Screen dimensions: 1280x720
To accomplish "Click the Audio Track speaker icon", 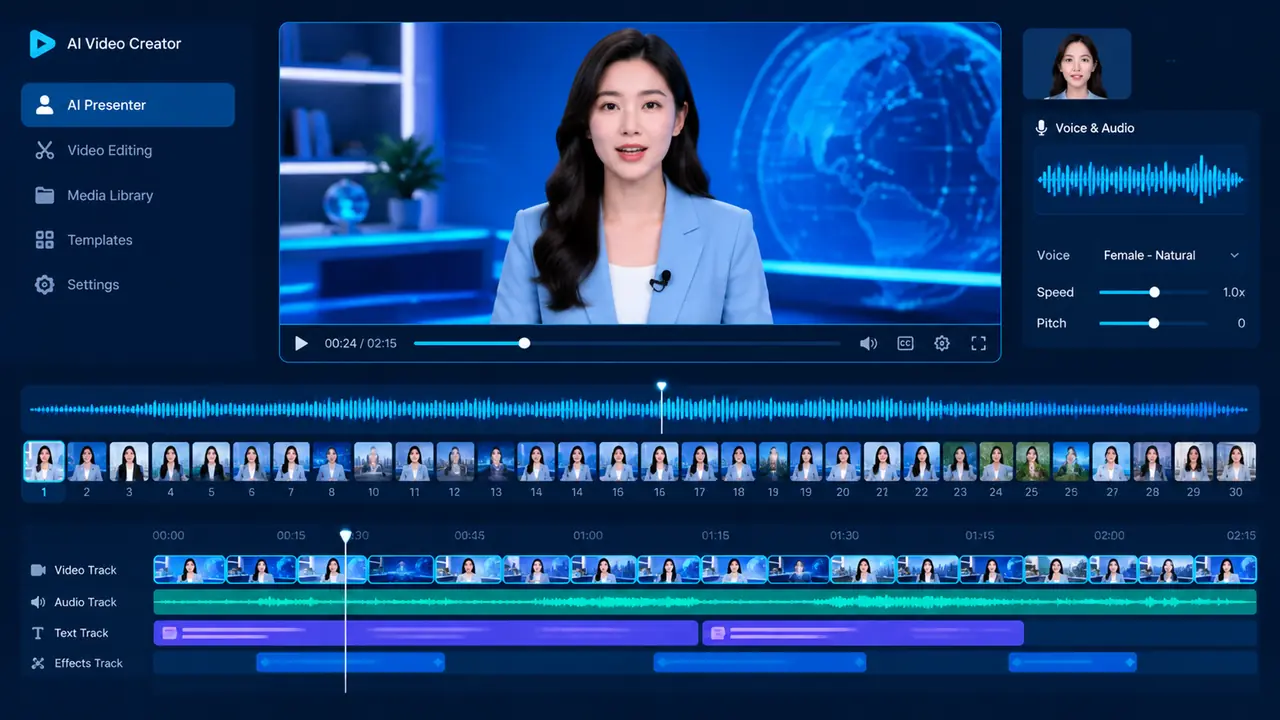I will point(38,602).
